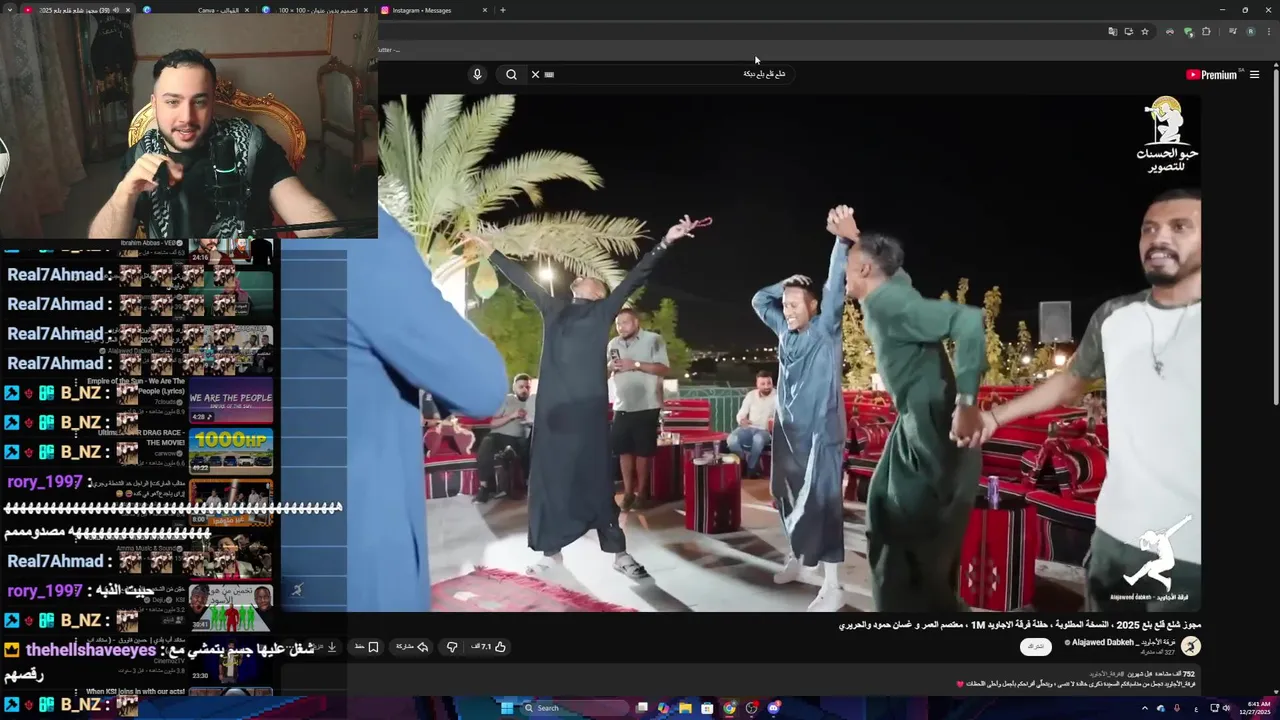Open the Chrome profile avatar R
This screenshot has height=720, width=1280.
tap(1250, 32)
